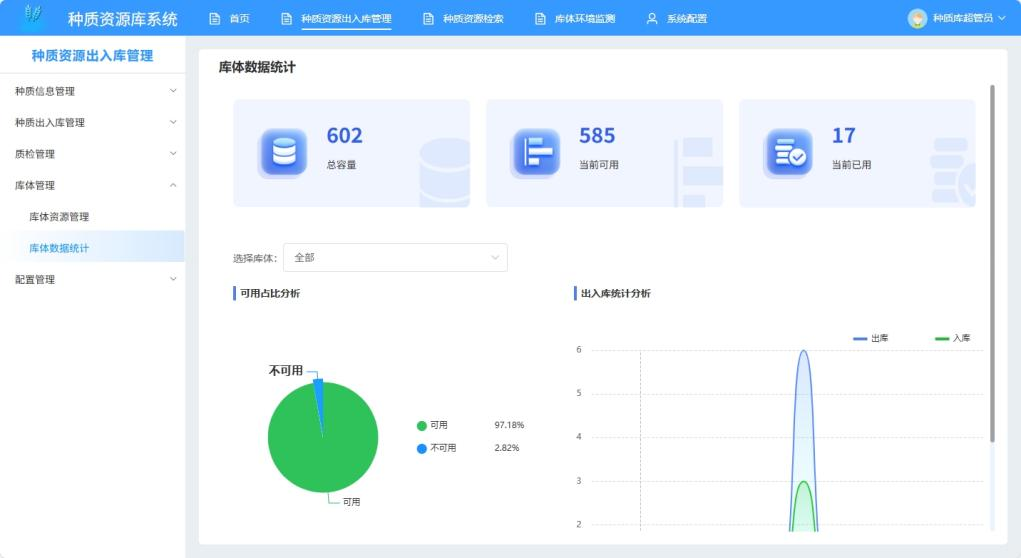Select 库体资源管理 in sidebar
1021x558 pixels.
(59, 217)
